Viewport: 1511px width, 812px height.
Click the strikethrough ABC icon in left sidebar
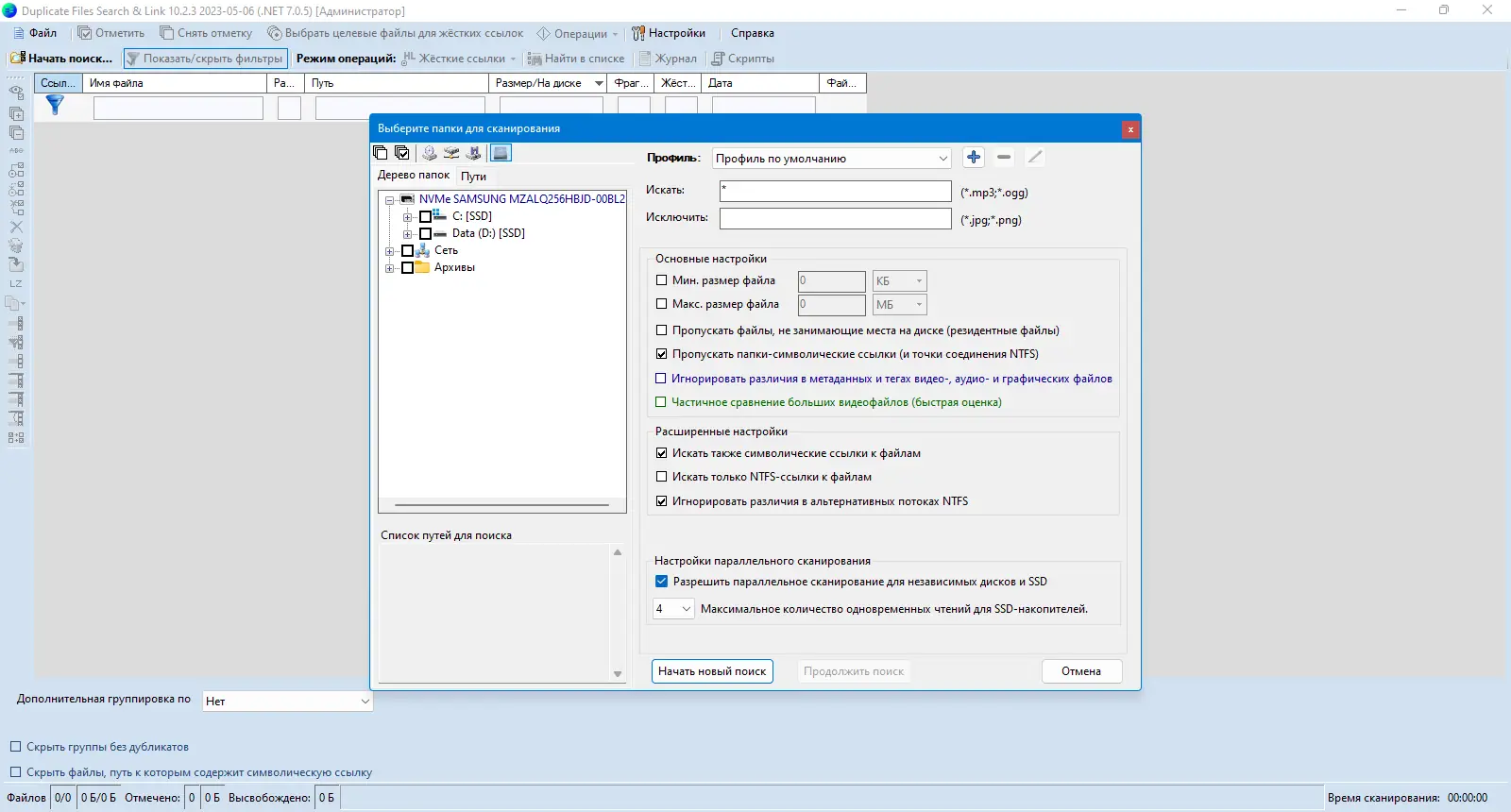pos(16,151)
